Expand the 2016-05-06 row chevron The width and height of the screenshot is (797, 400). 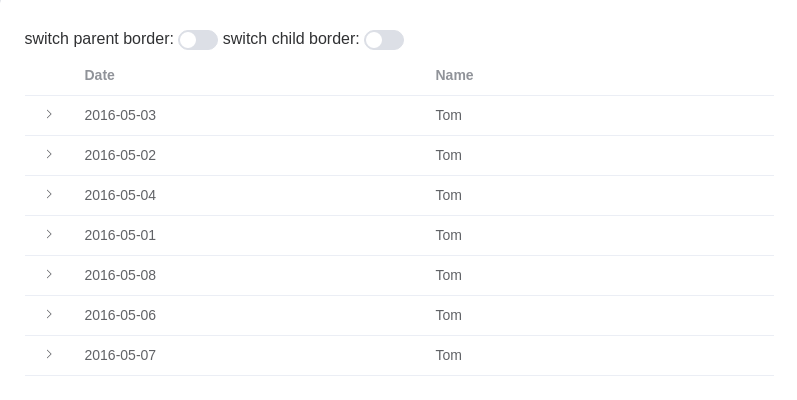click(49, 314)
